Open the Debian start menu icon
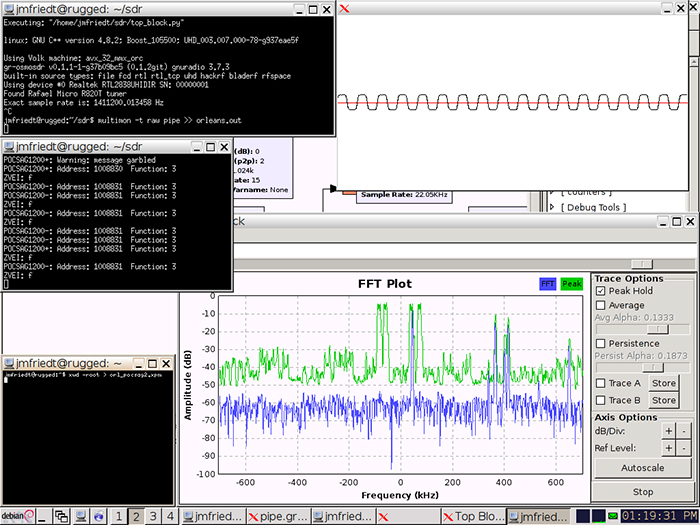 coord(16,516)
